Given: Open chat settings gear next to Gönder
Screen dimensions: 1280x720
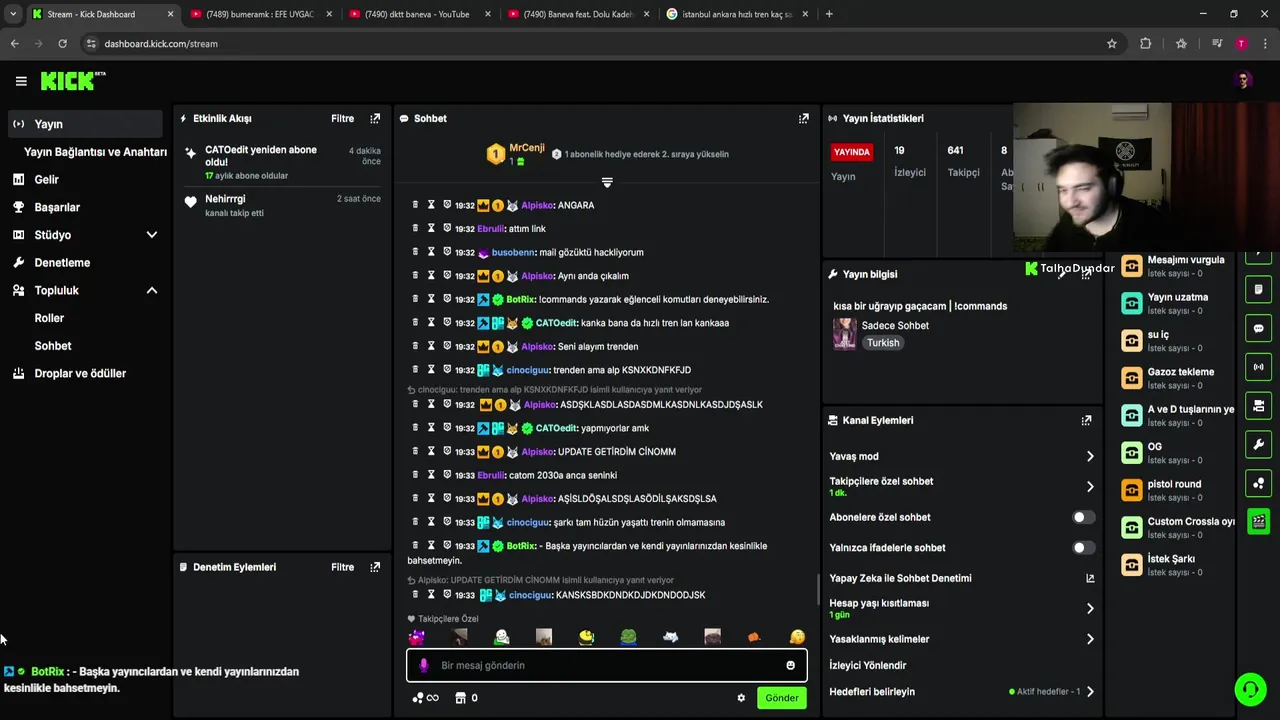Looking at the screenshot, I should (x=741, y=698).
